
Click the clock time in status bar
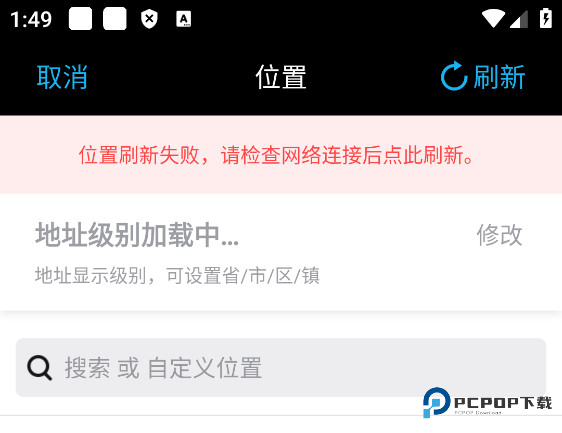click(x=31, y=19)
